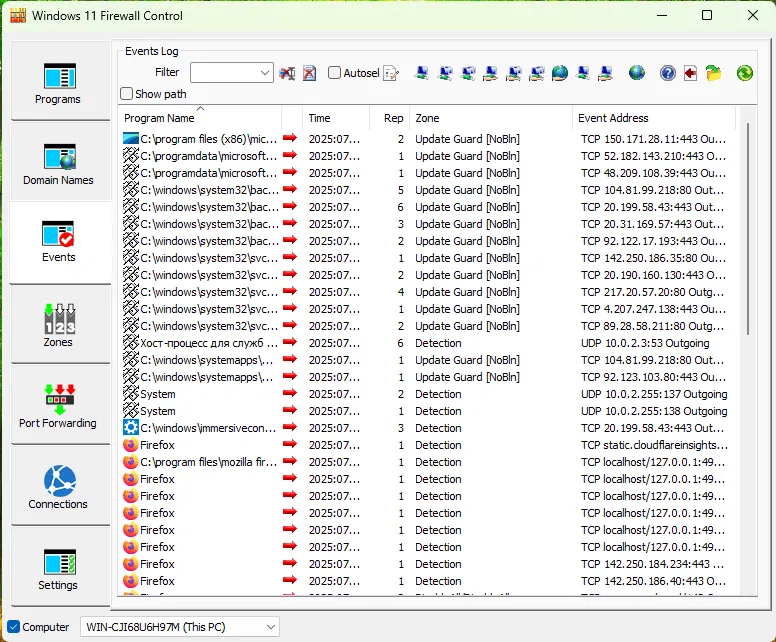
Task: Open the Port Forwarding section
Action: coord(60,405)
